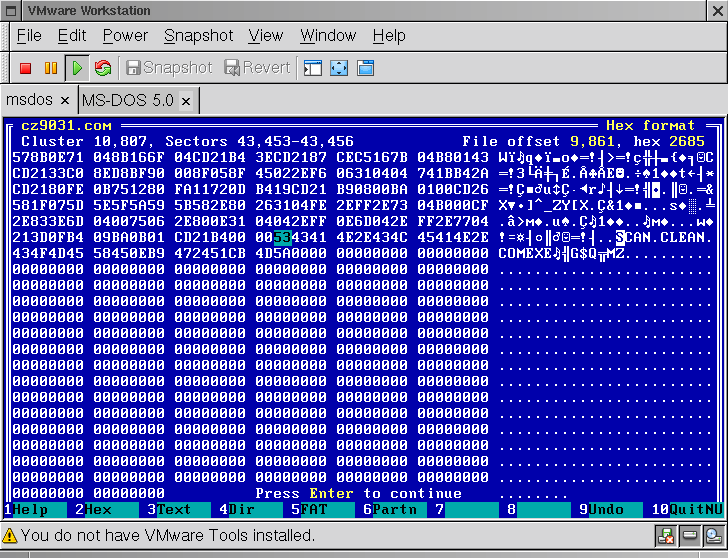Click the 10 Quit function key label
Screen dimensions: 728x558
[687, 510]
